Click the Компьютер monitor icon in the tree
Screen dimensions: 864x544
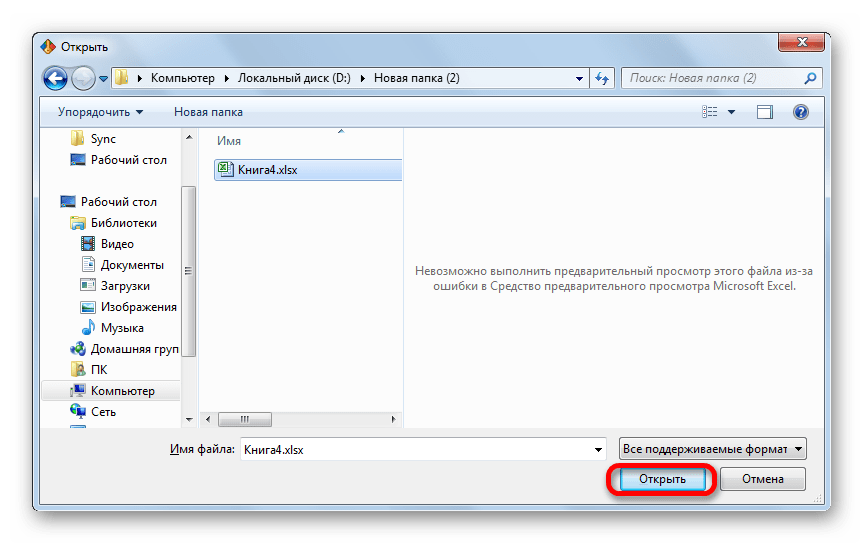click(x=78, y=390)
